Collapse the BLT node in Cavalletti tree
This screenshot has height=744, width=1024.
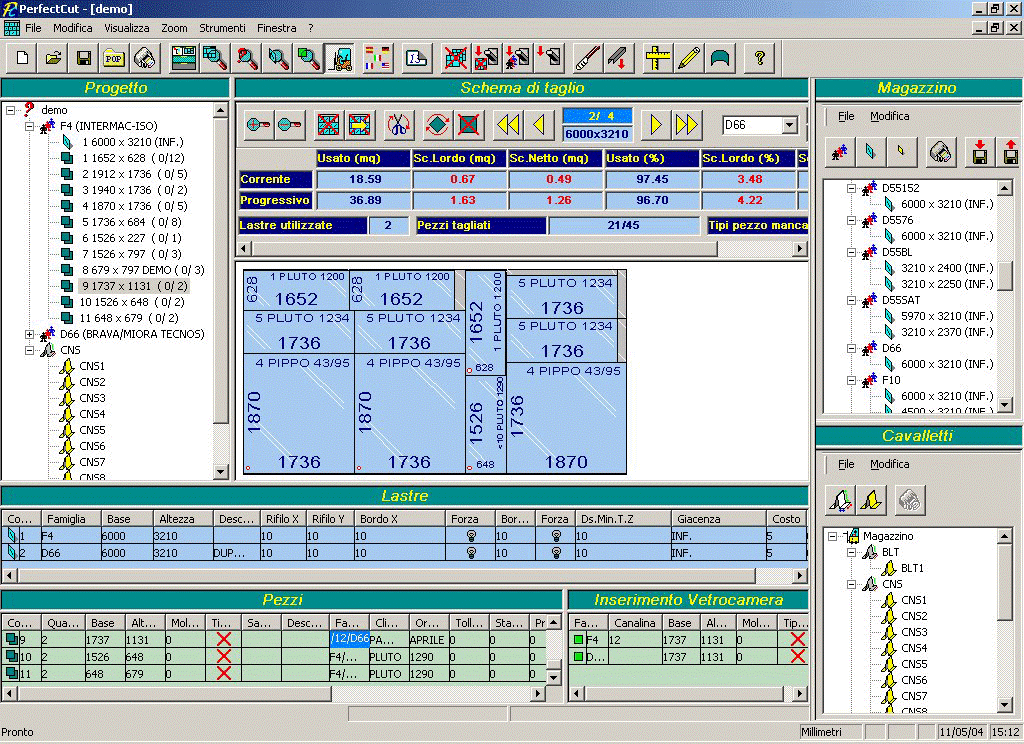(852, 552)
